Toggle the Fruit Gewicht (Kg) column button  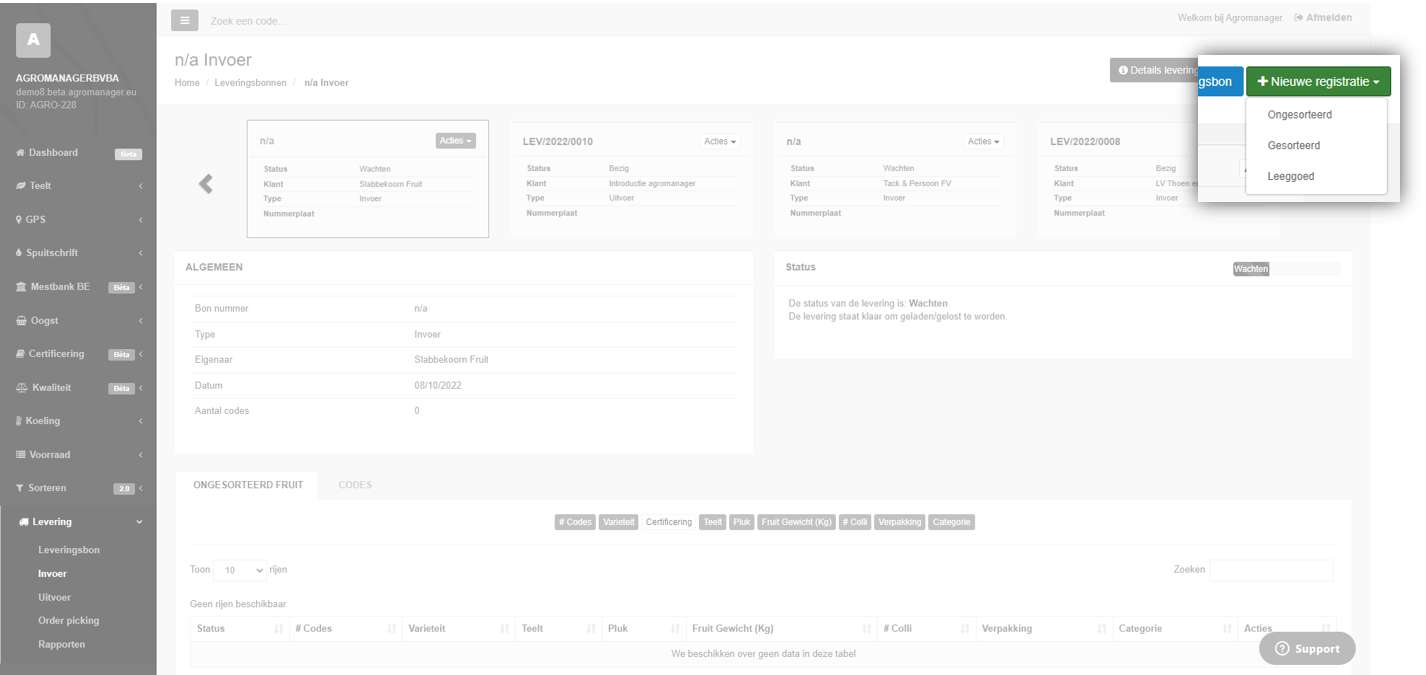[796, 522]
